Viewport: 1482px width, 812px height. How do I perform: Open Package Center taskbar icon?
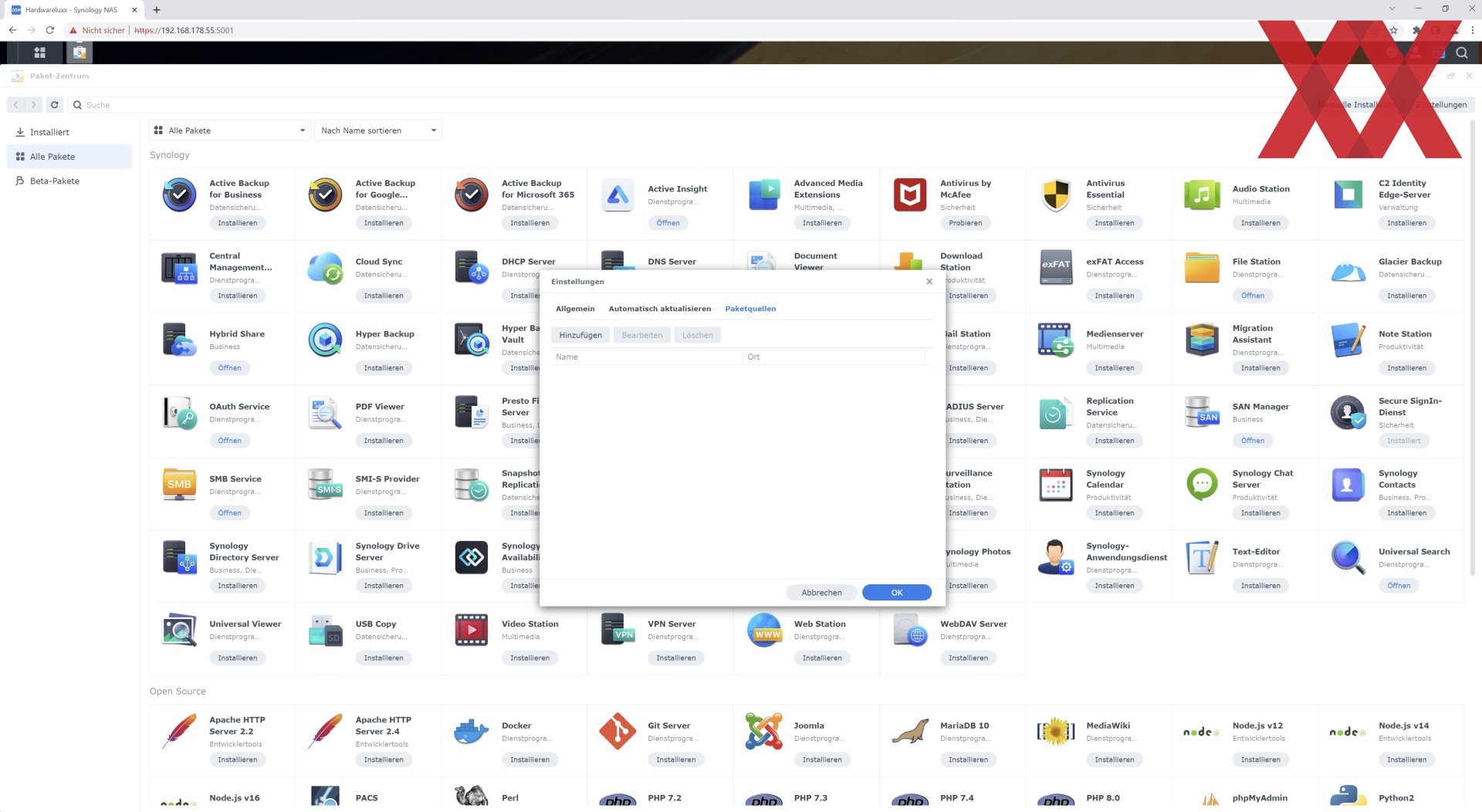pyautogui.click(x=79, y=52)
